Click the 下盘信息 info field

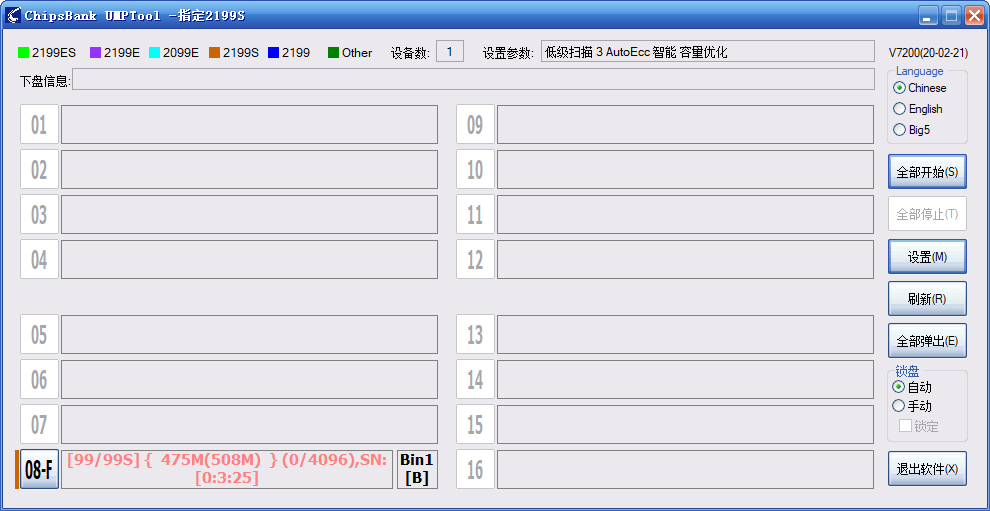click(474, 80)
